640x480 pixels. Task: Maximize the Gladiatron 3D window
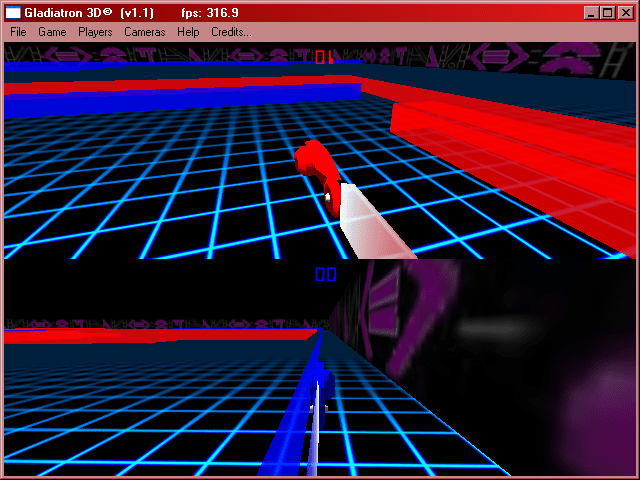click(x=607, y=13)
